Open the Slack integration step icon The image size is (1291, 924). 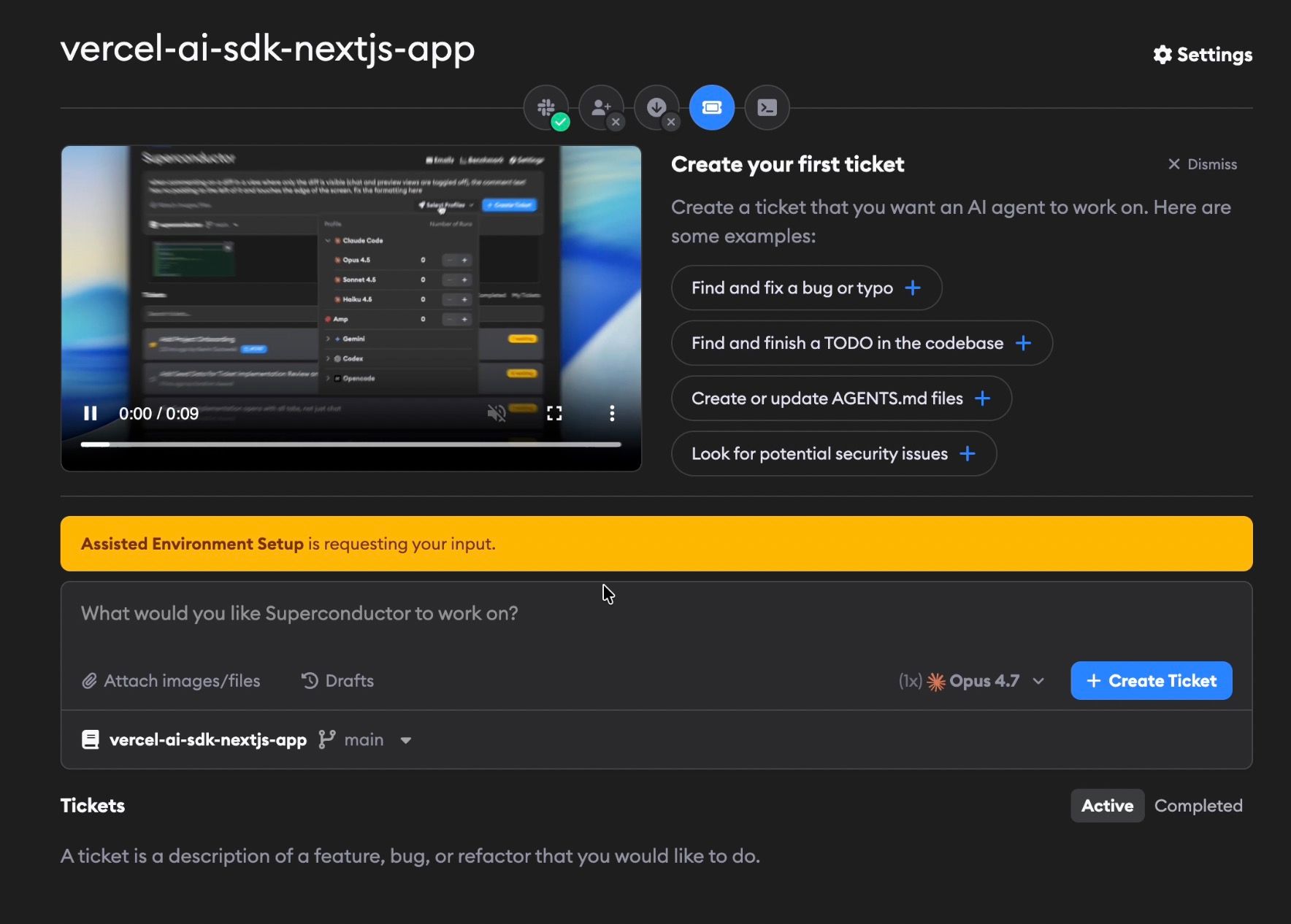coord(545,108)
